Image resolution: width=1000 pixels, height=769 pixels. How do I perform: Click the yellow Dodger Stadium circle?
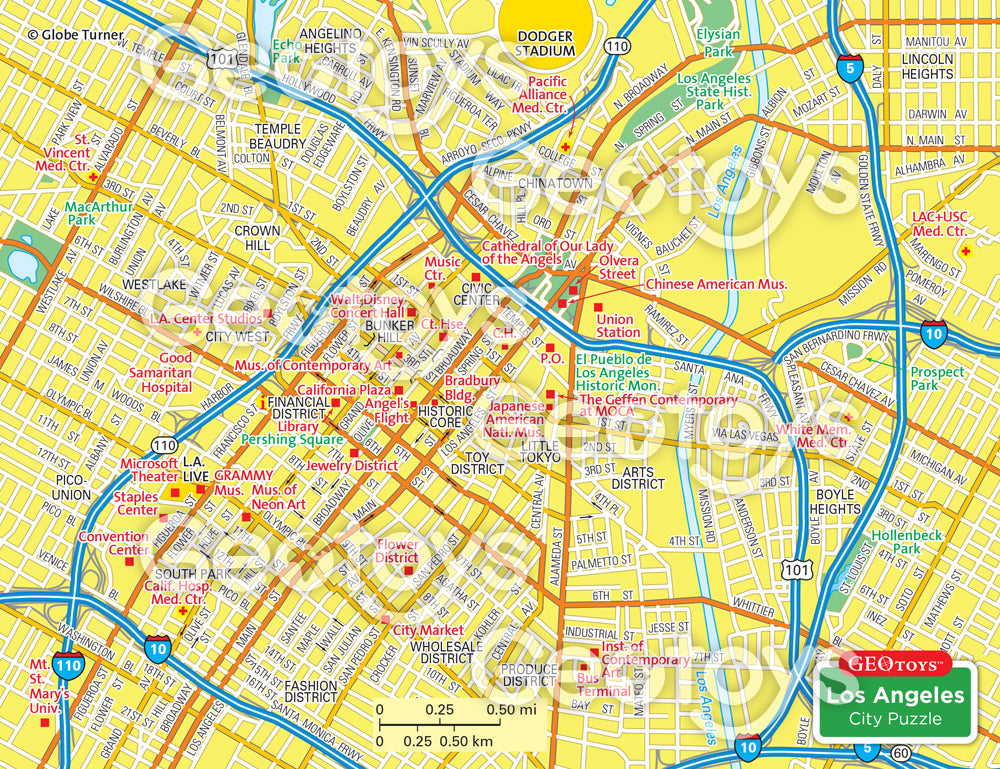tap(546, 30)
